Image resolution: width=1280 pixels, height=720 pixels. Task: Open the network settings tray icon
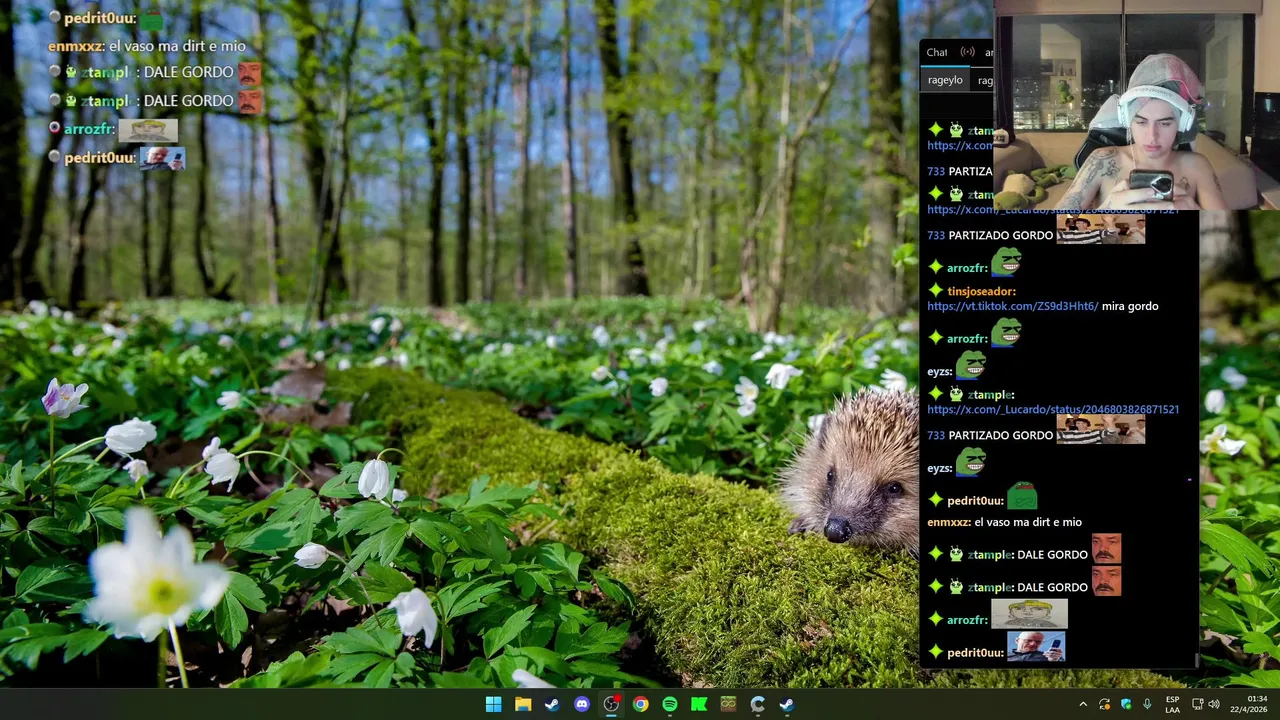(1197, 704)
